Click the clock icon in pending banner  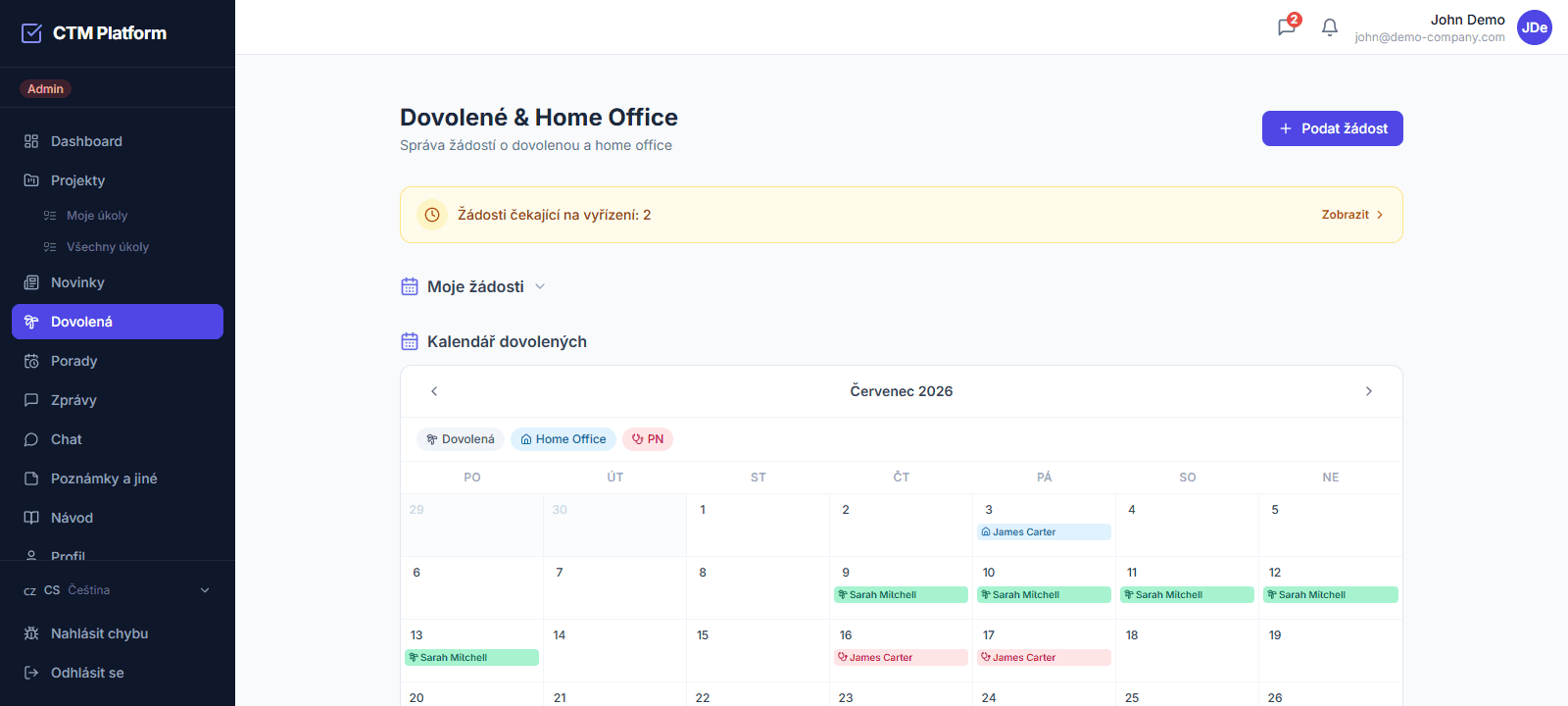pyautogui.click(x=432, y=215)
